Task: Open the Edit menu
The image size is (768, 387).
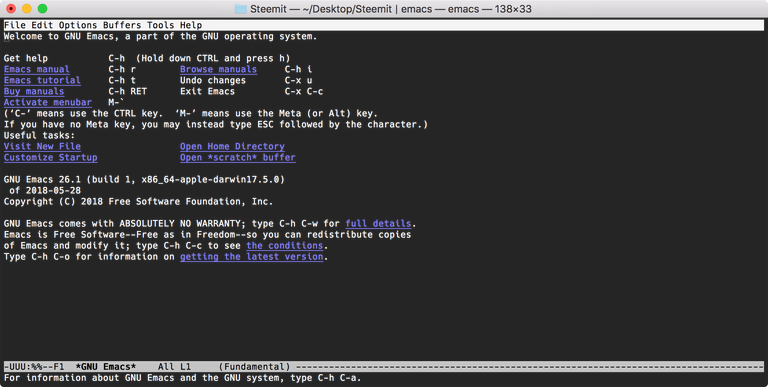Action: 42,25
